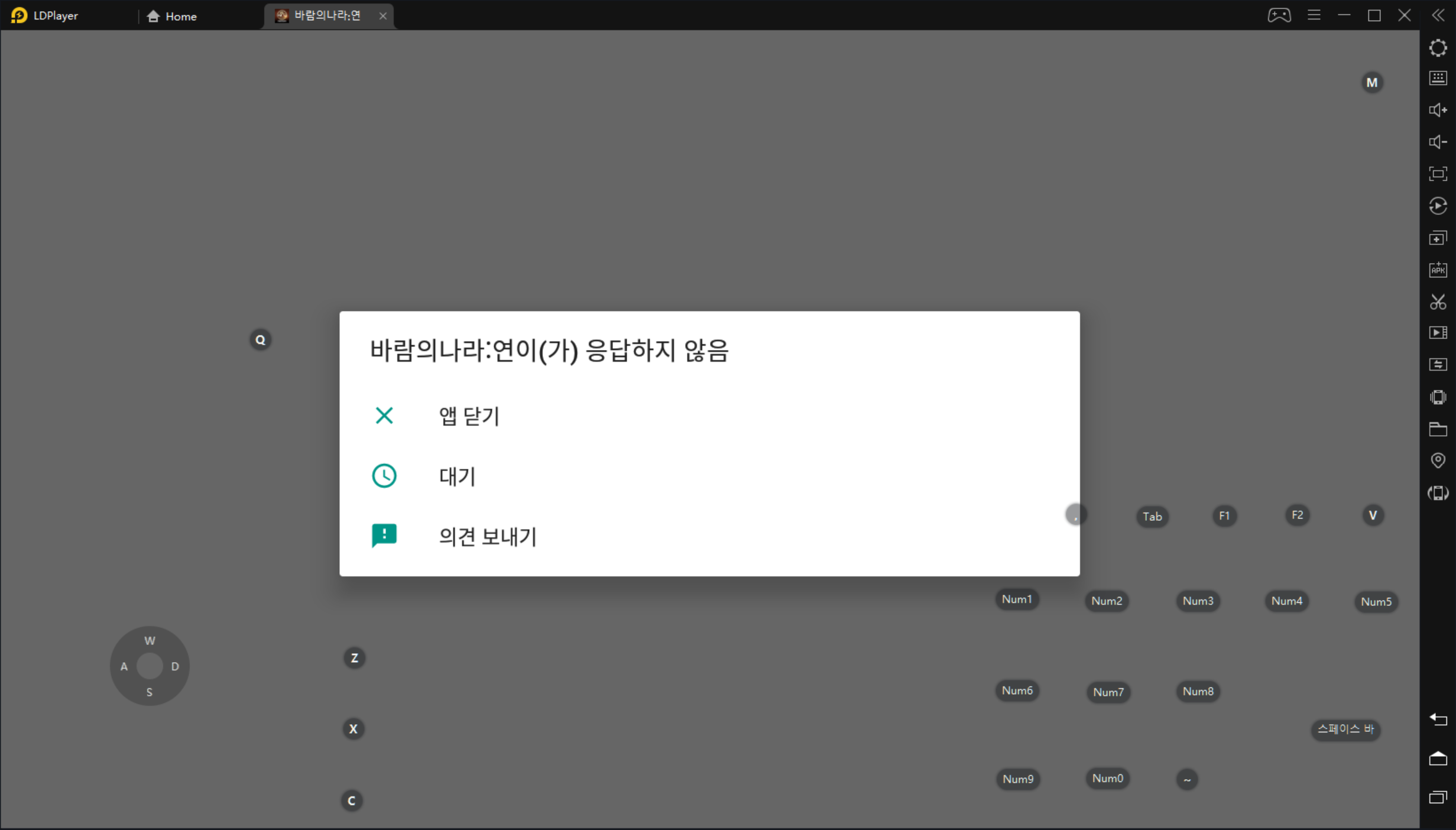Click the Num6 key overlay

coord(1017,690)
